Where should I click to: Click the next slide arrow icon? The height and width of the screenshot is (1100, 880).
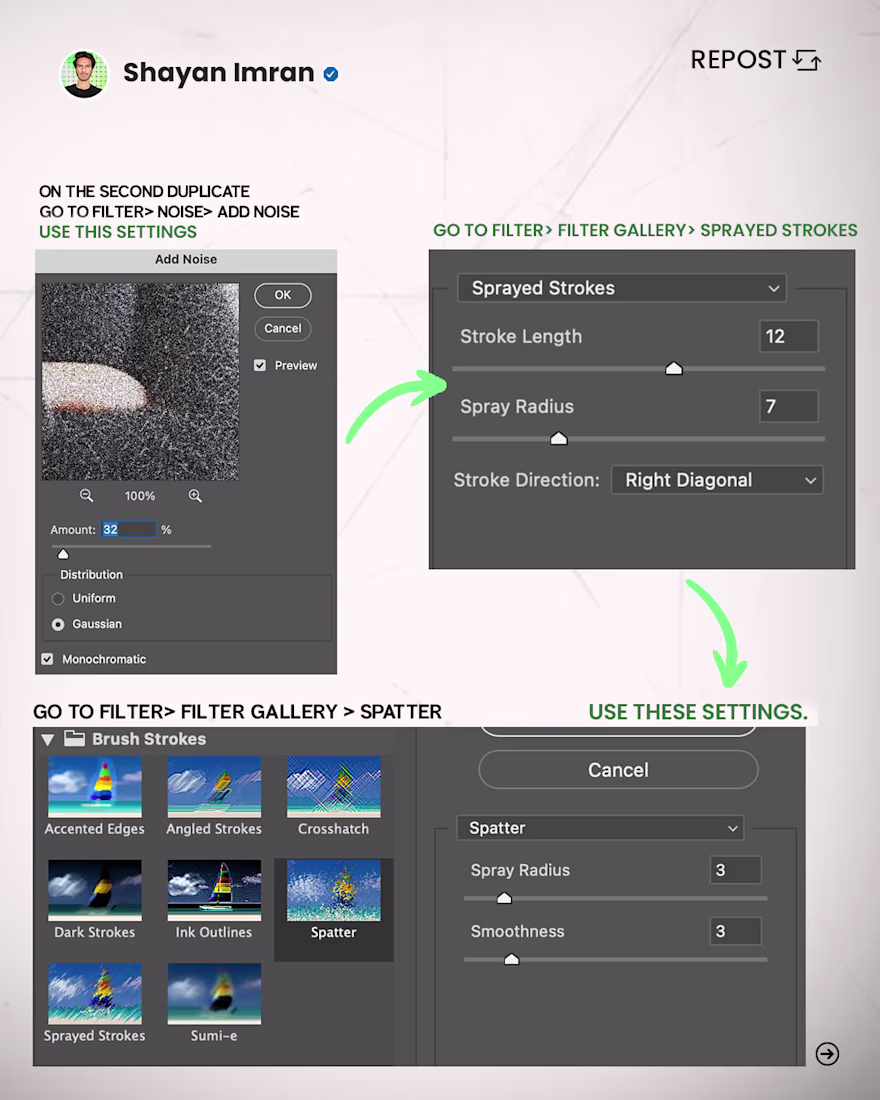tap(827, 1054)
